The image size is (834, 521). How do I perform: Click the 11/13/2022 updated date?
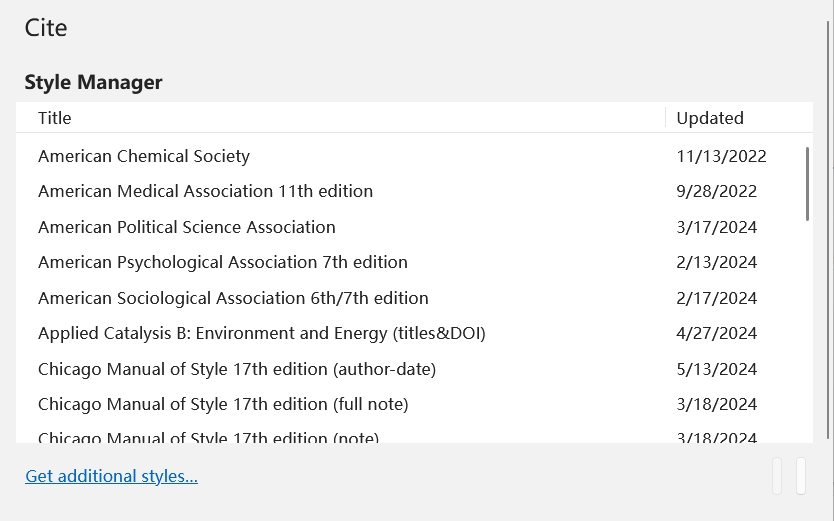[x=721, y=156]
